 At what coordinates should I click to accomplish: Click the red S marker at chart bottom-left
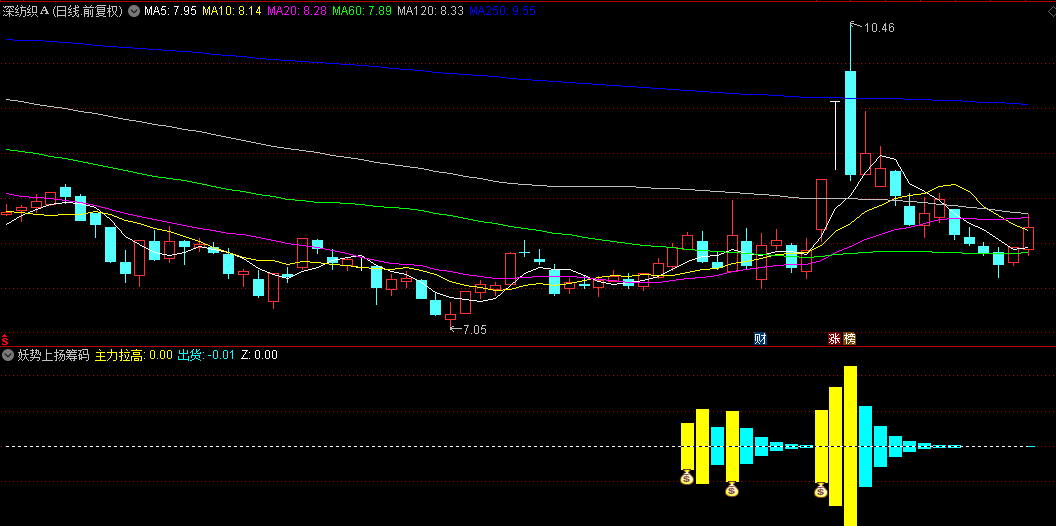[5, 339]
